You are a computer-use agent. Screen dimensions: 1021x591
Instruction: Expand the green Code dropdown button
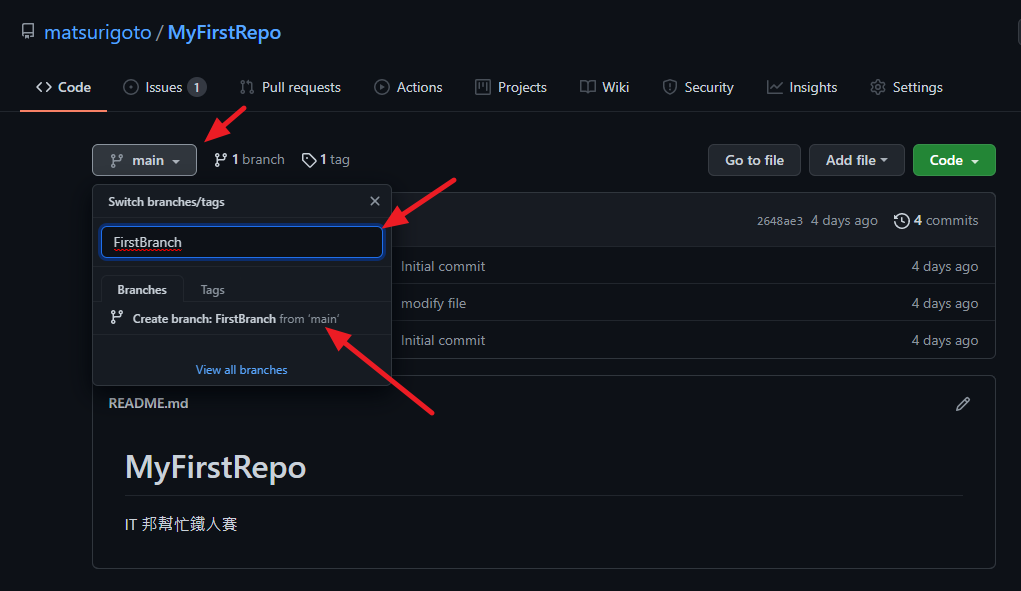954,160
